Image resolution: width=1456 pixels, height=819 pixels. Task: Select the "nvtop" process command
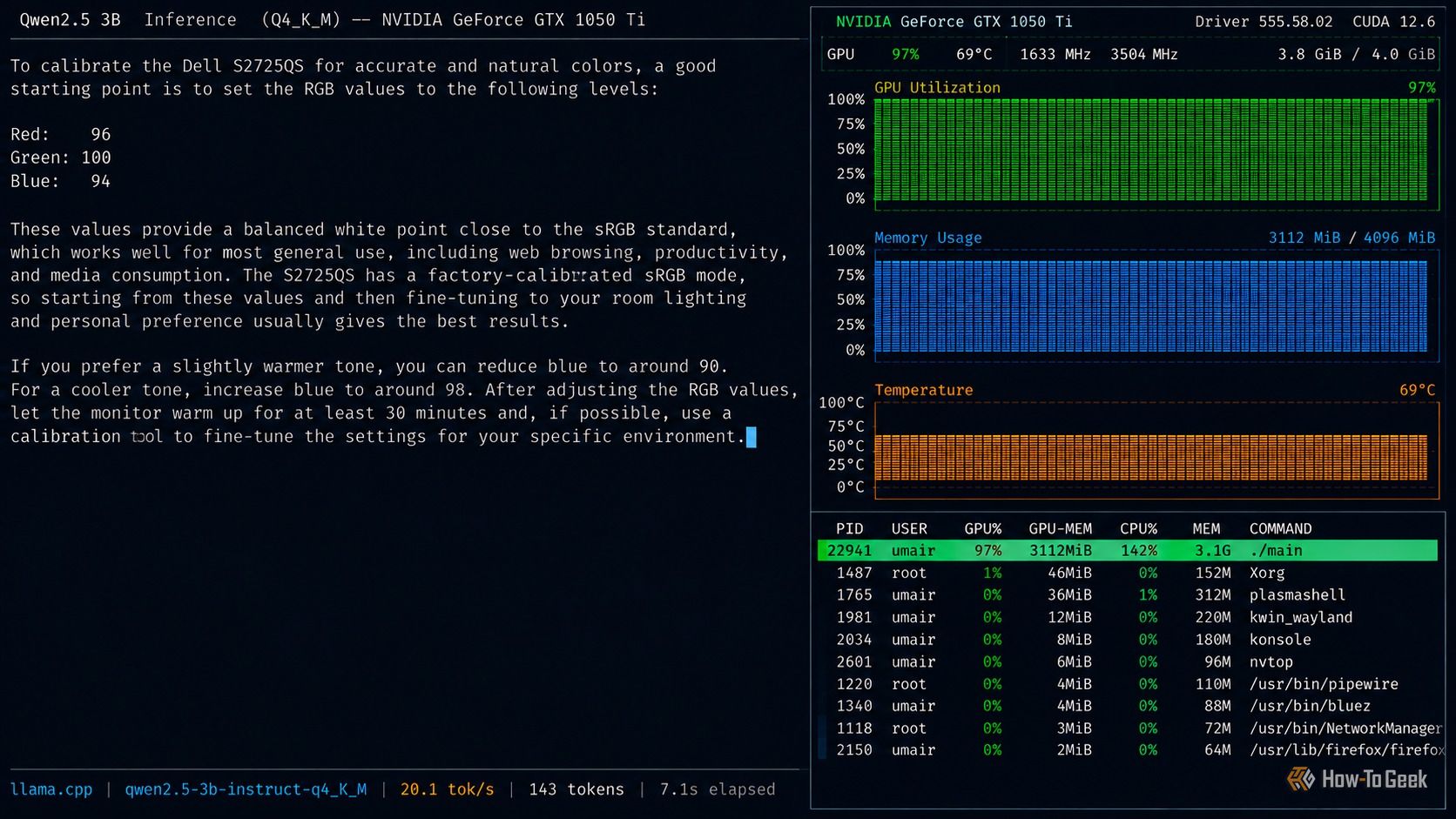1271,661
